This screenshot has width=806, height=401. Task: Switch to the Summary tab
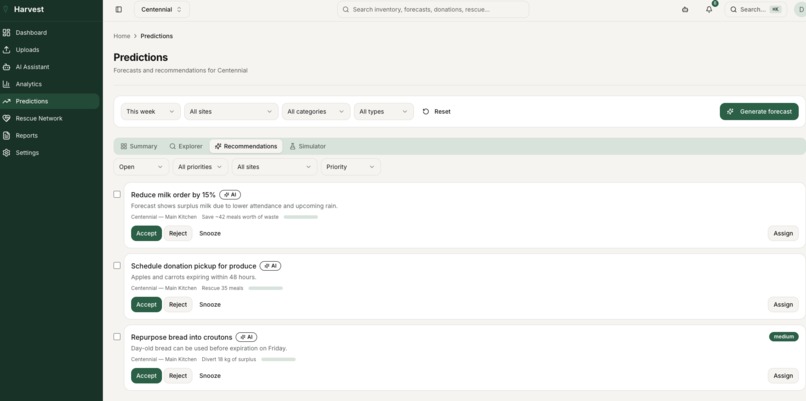click(139, 147)
